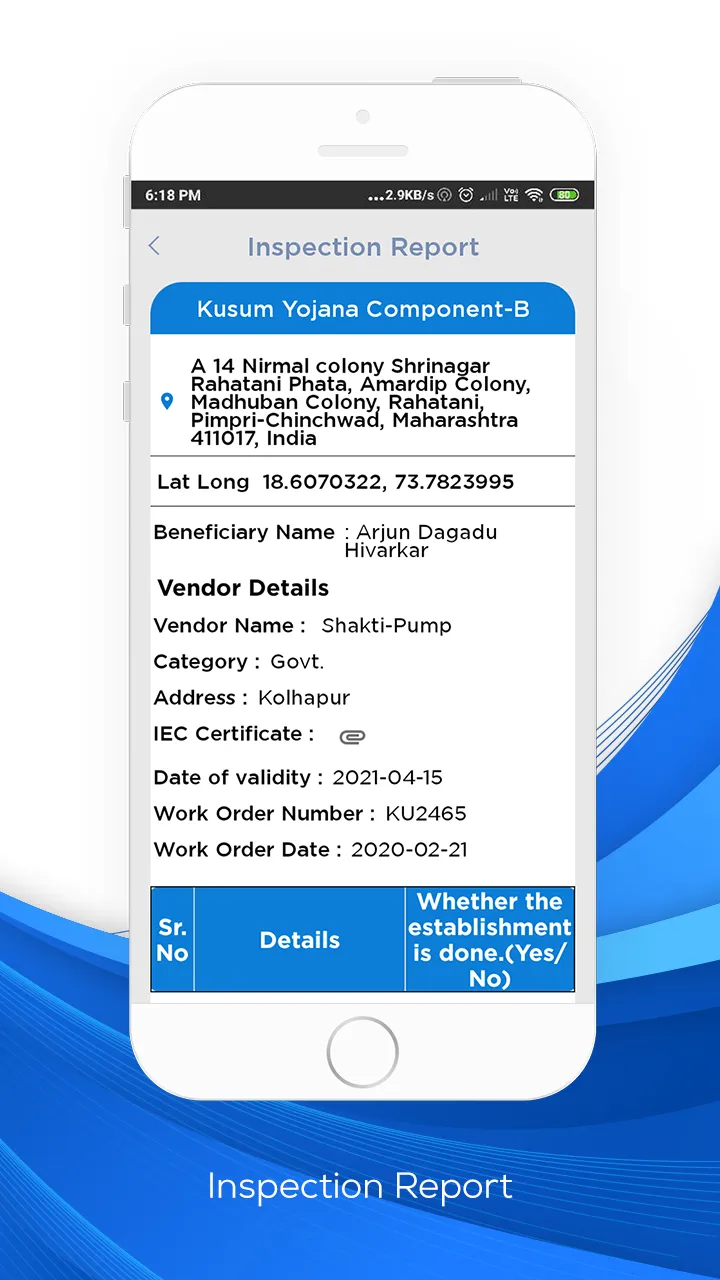Screen dimensions: 720x1280
Task: Click the IEC Certificate label
Action: point(233,734)
